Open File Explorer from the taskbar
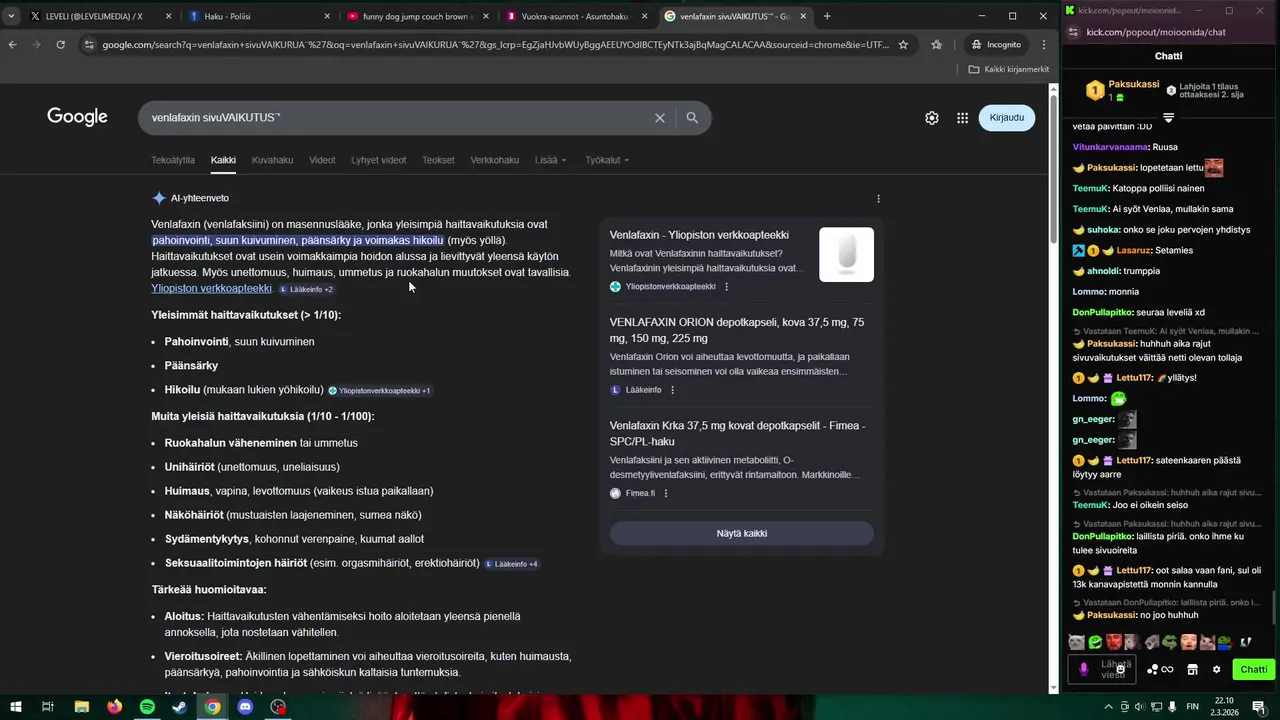Image resolution: width=1280 pixels, height=720 pixels. pos(81,707)
